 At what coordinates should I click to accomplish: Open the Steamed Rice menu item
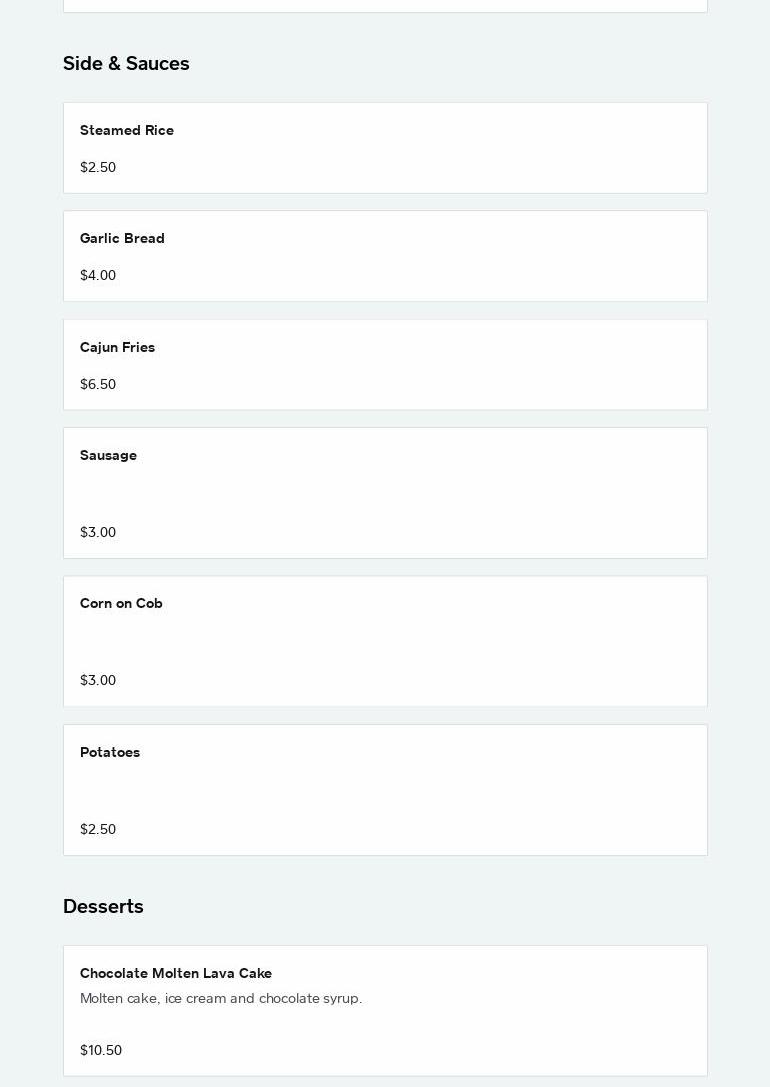(x=127, y=131)
